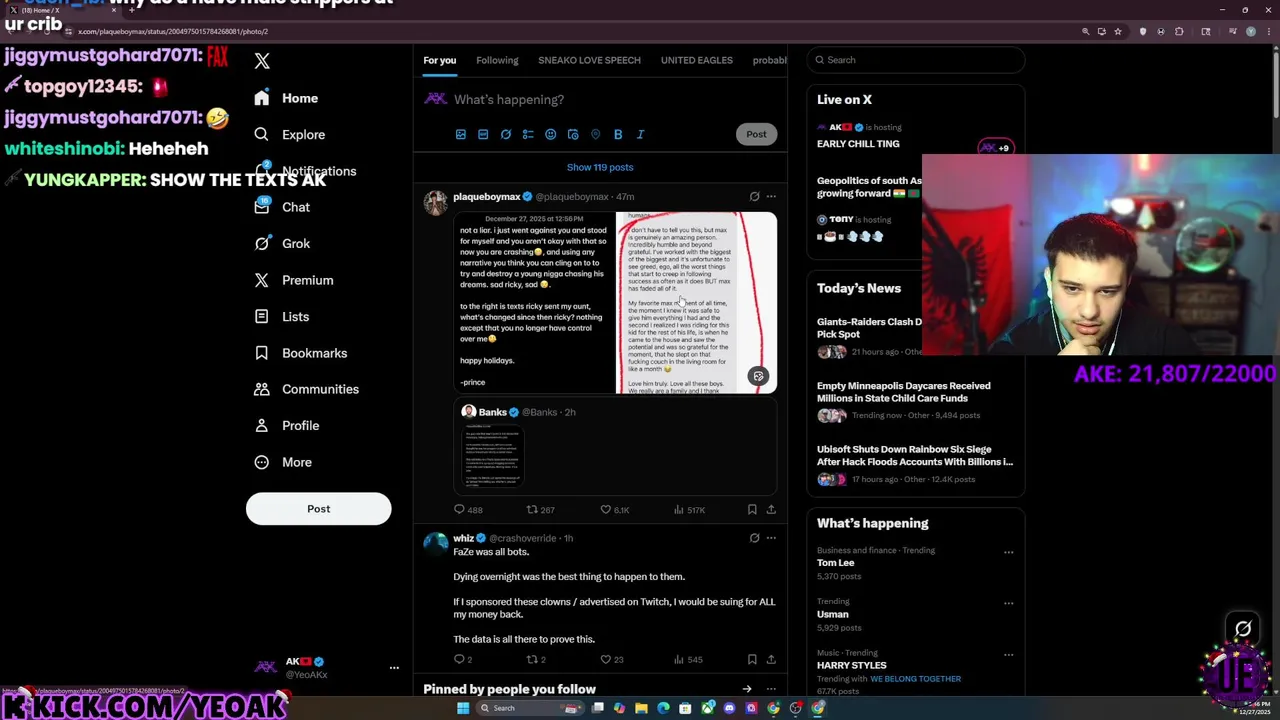Repost plaqueboymax's post with 267 reposts

pos(541,510)
